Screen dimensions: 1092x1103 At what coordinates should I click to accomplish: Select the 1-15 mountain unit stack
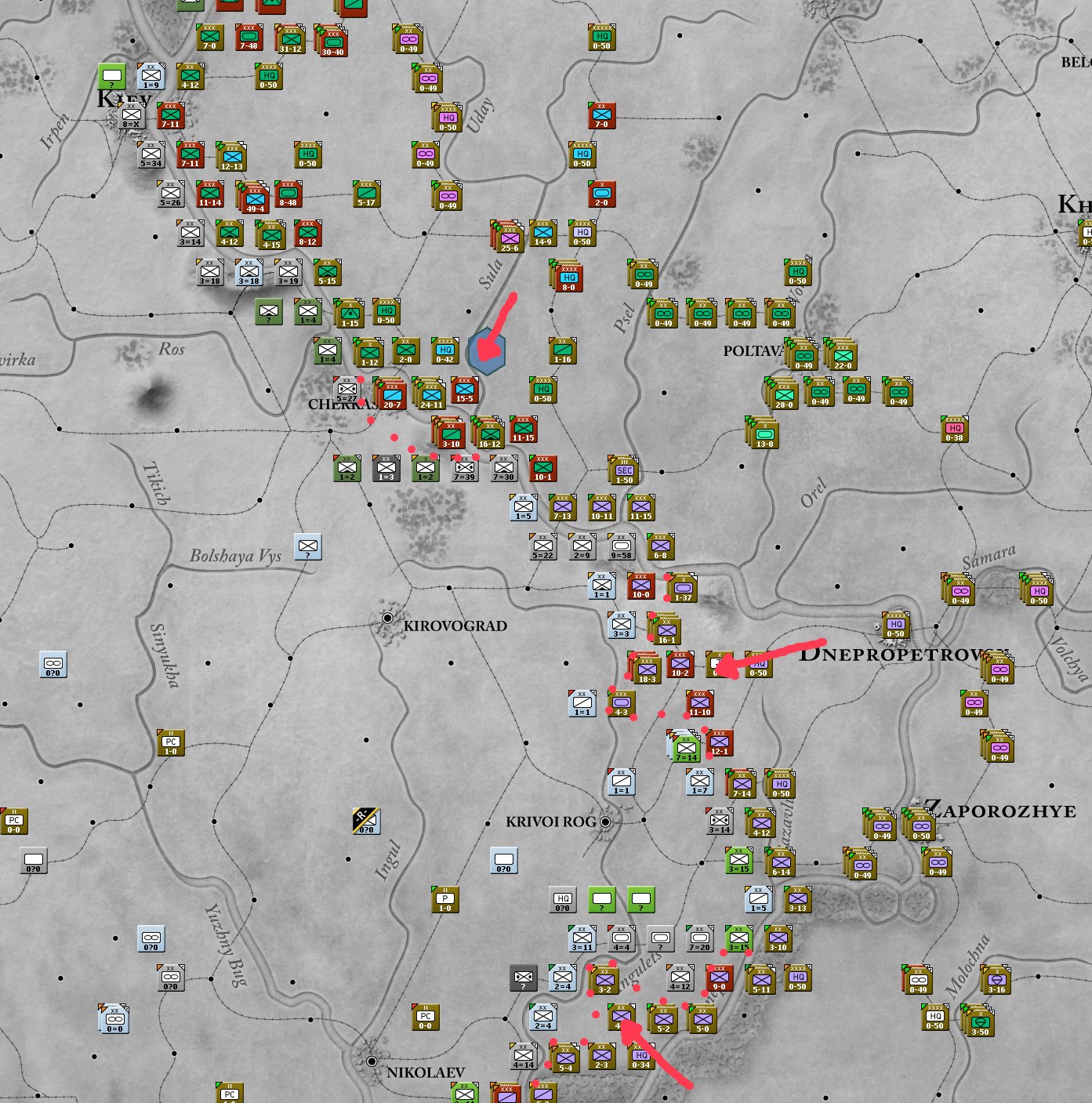pos(349,314)
